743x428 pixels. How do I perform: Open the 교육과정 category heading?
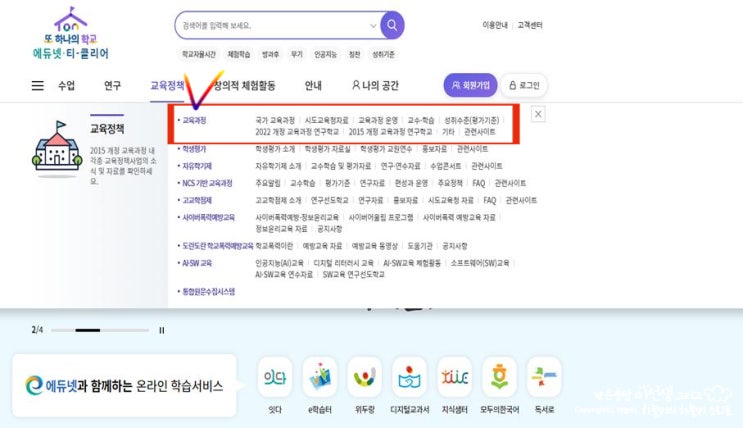tap(194, 120)
